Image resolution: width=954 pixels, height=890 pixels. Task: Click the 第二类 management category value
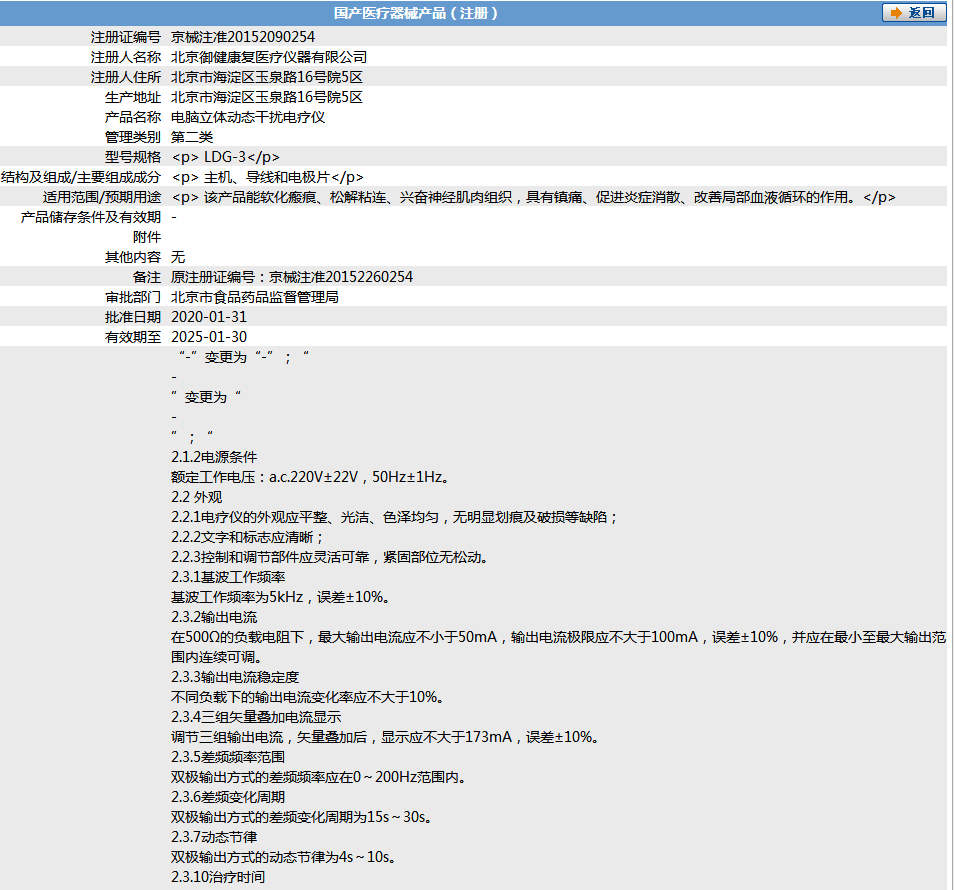192,137
